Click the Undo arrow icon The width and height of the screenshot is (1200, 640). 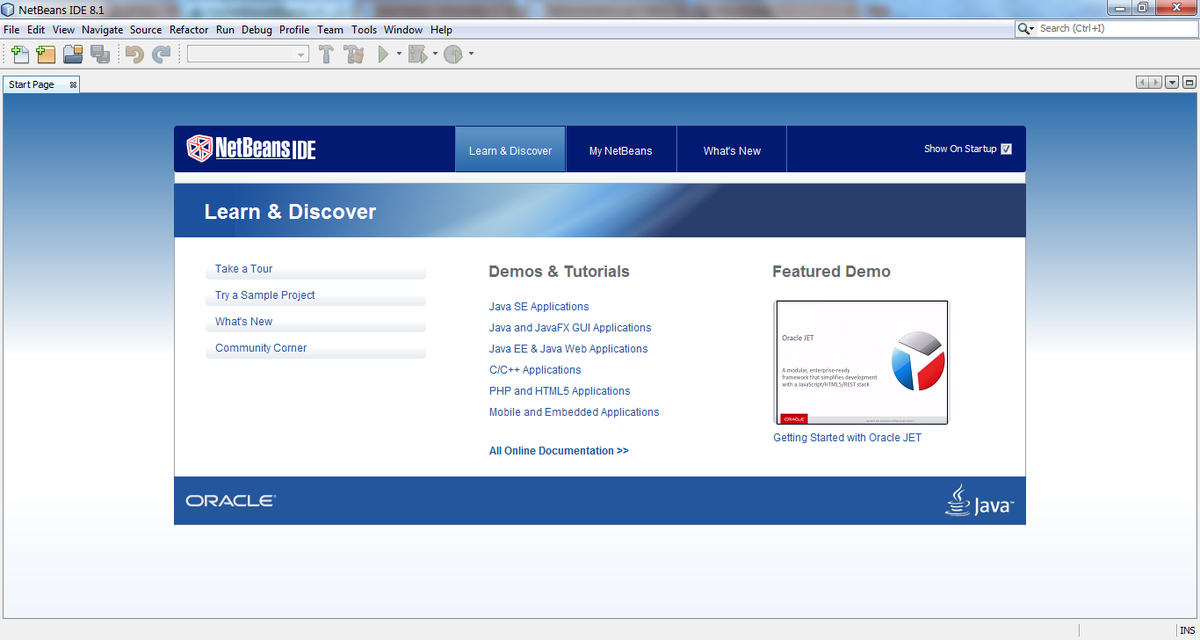(x=134, y=54)
